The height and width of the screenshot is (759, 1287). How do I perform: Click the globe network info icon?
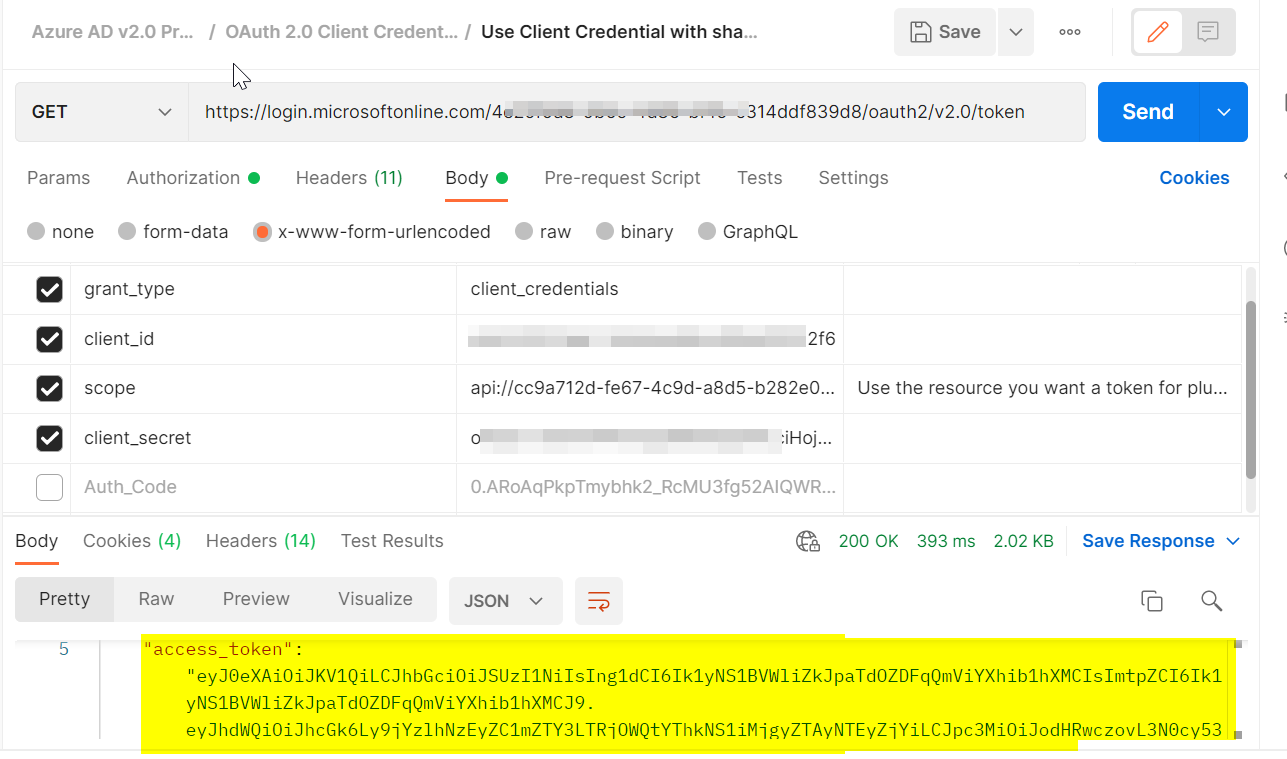[808, 542]
